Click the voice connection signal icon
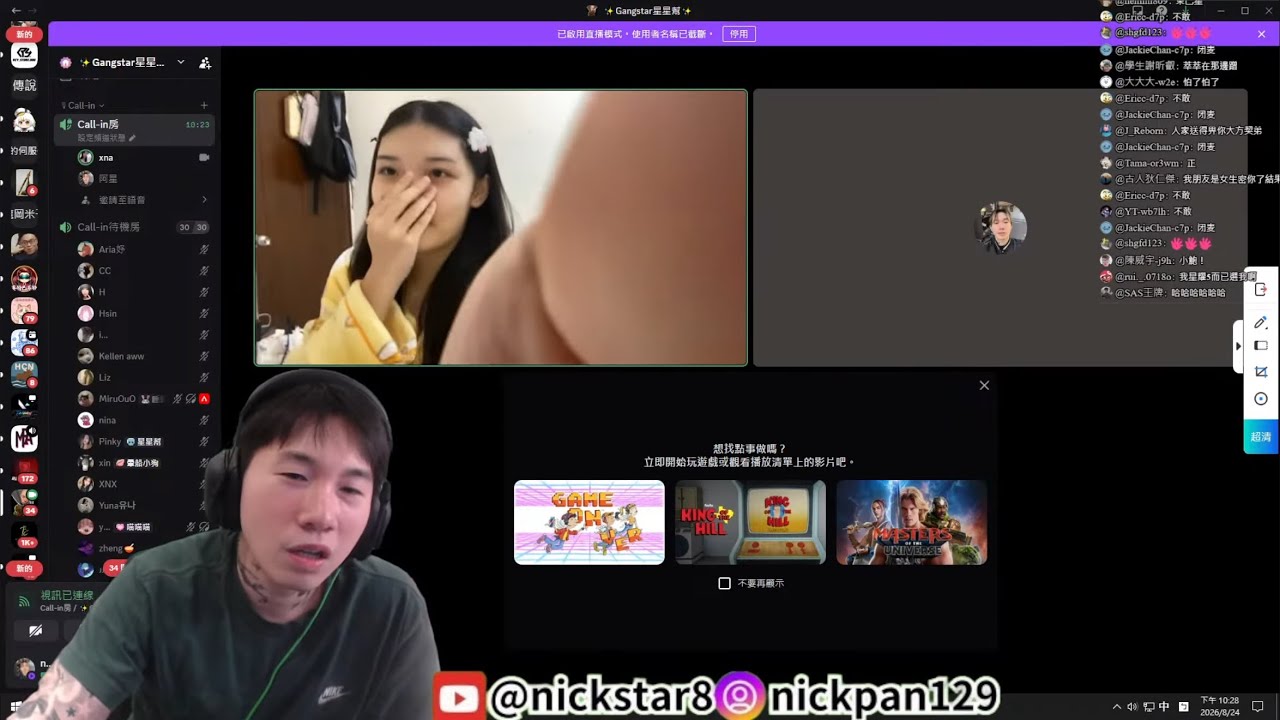1280x720 pixels. 25,602
